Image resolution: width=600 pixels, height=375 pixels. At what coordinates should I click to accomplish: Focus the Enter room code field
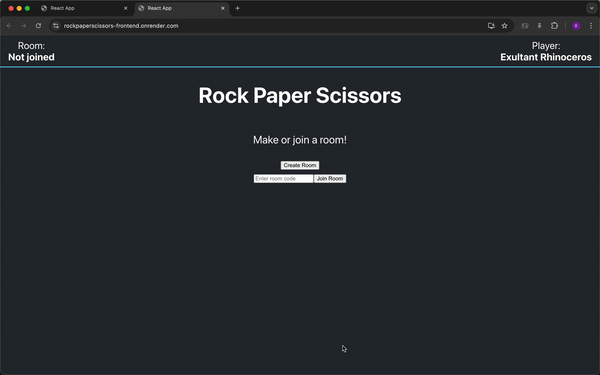[x=284, y=179]
